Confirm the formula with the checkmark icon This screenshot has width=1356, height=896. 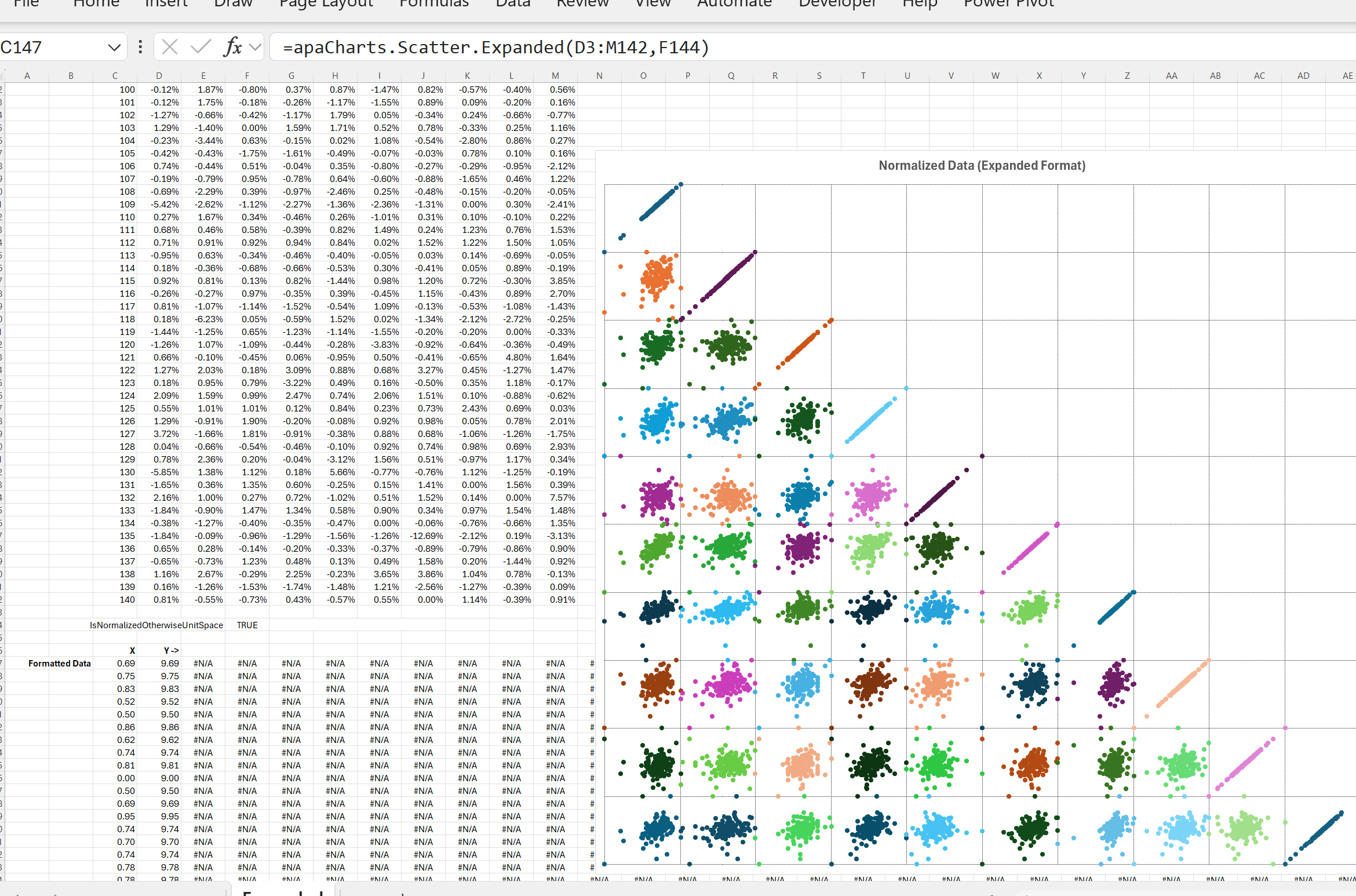point(201,47)
